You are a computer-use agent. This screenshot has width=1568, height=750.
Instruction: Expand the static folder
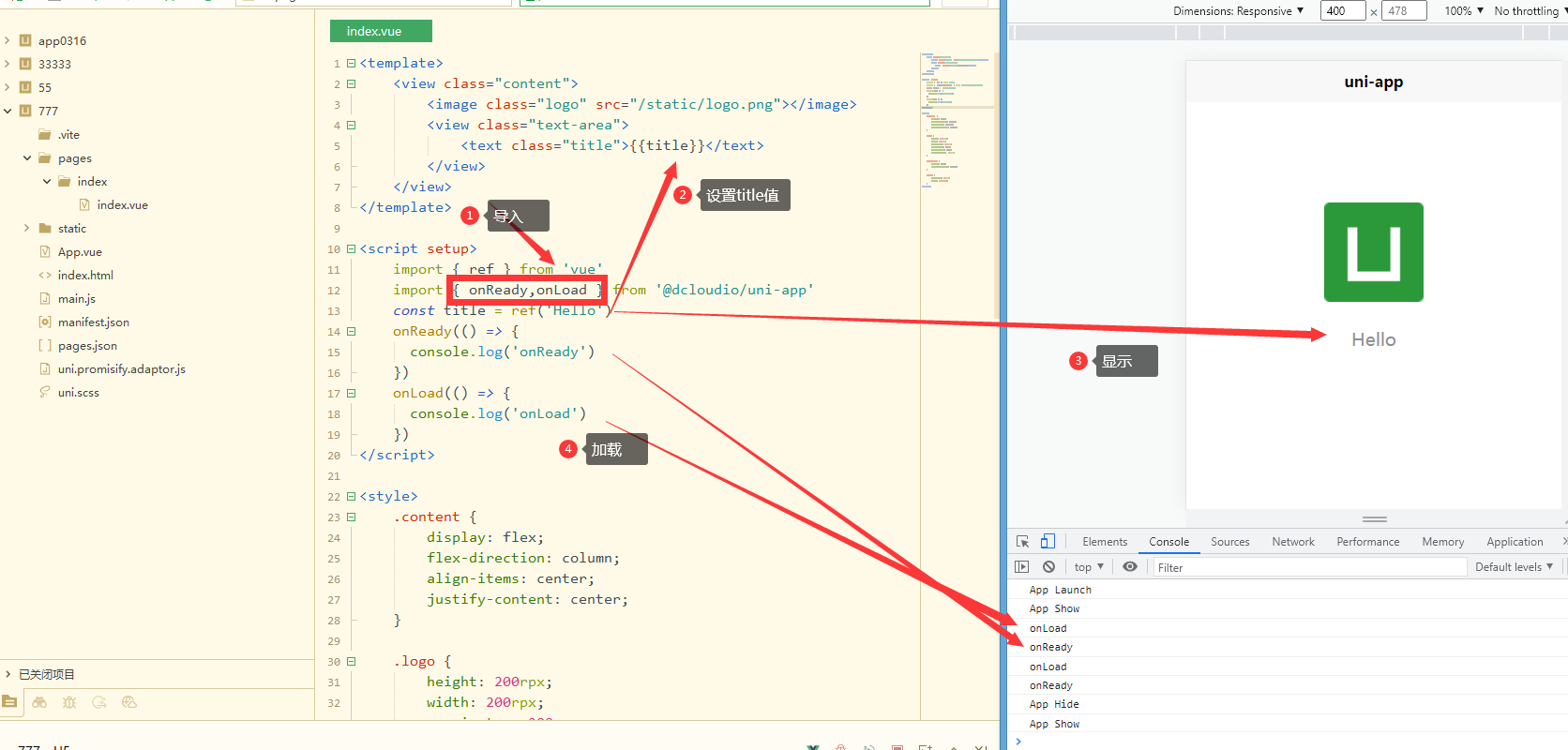click(26, 228)
